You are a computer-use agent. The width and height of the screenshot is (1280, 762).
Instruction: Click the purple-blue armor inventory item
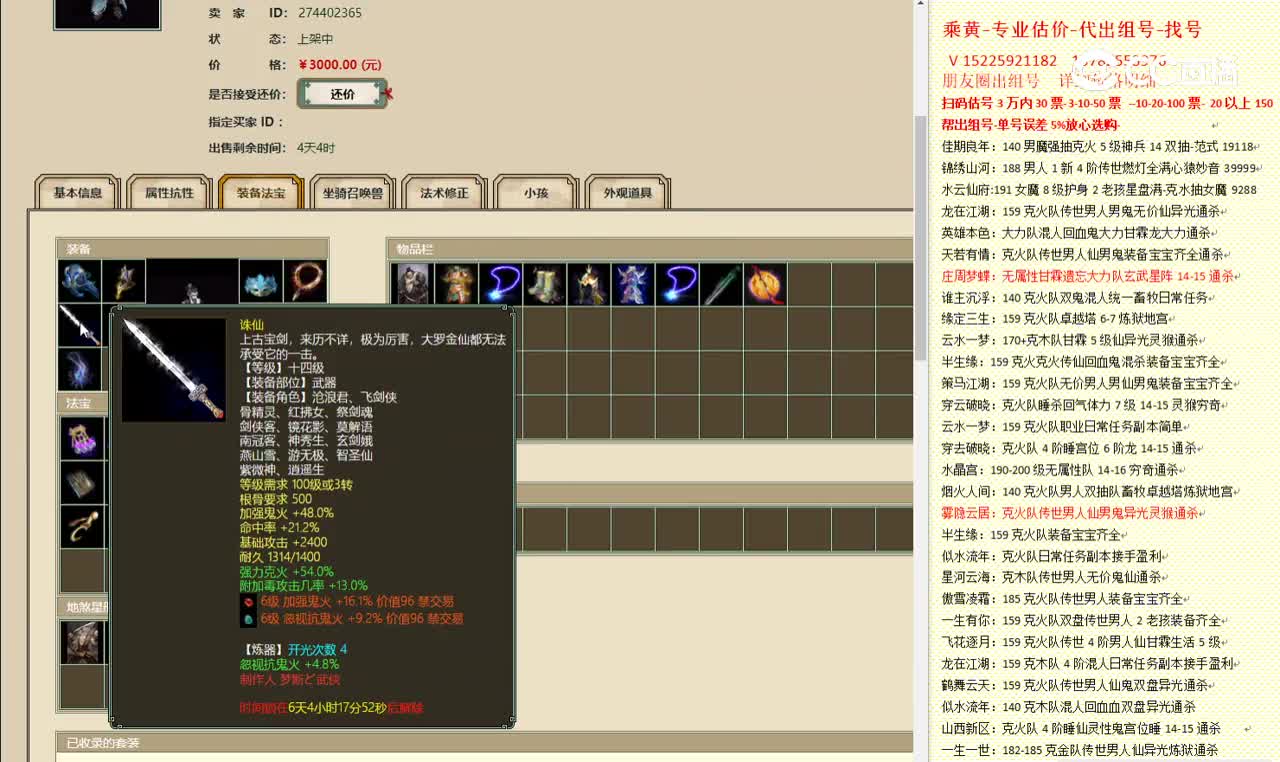point(632,284)
